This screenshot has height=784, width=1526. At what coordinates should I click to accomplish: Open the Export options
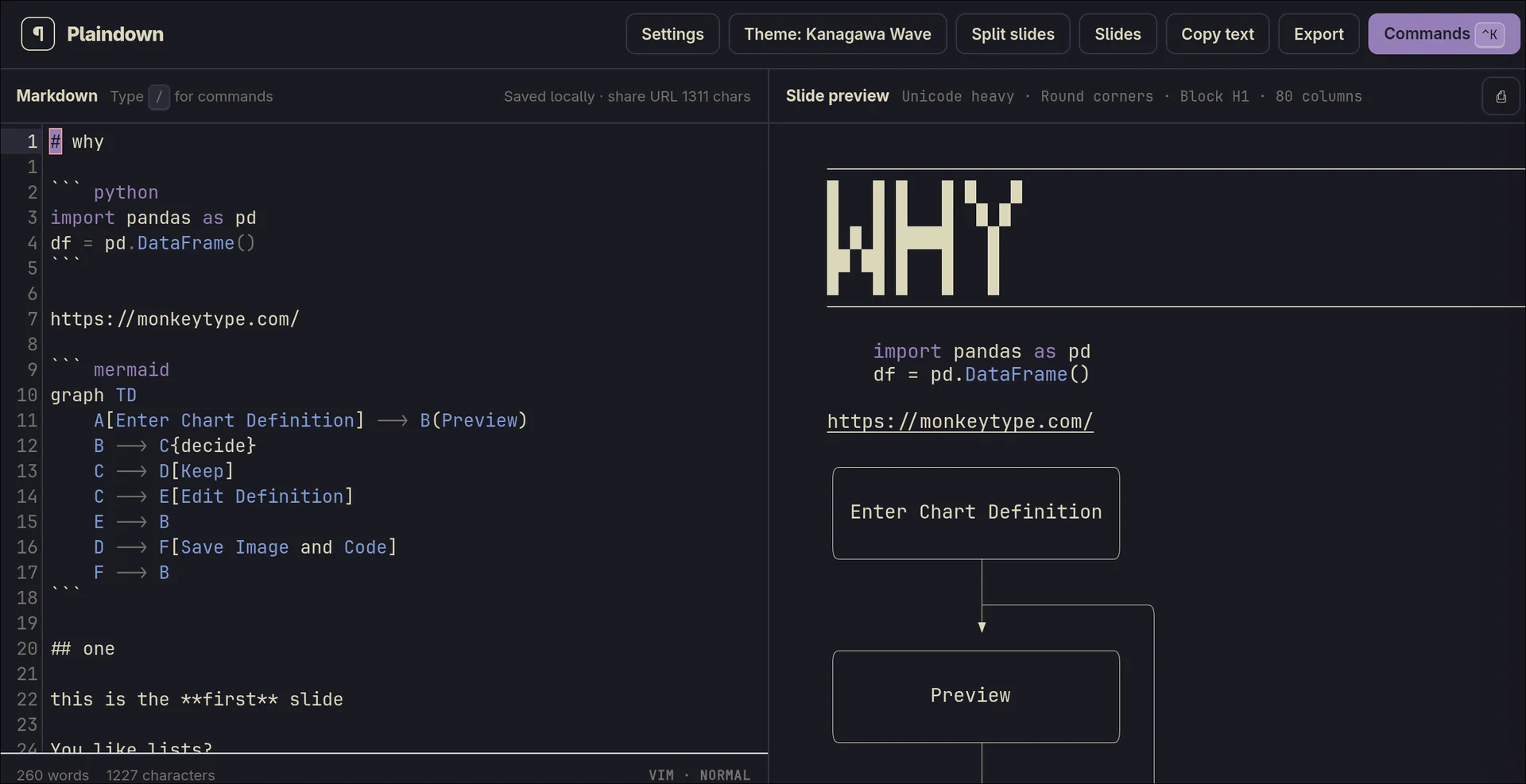click(1319, 34)
